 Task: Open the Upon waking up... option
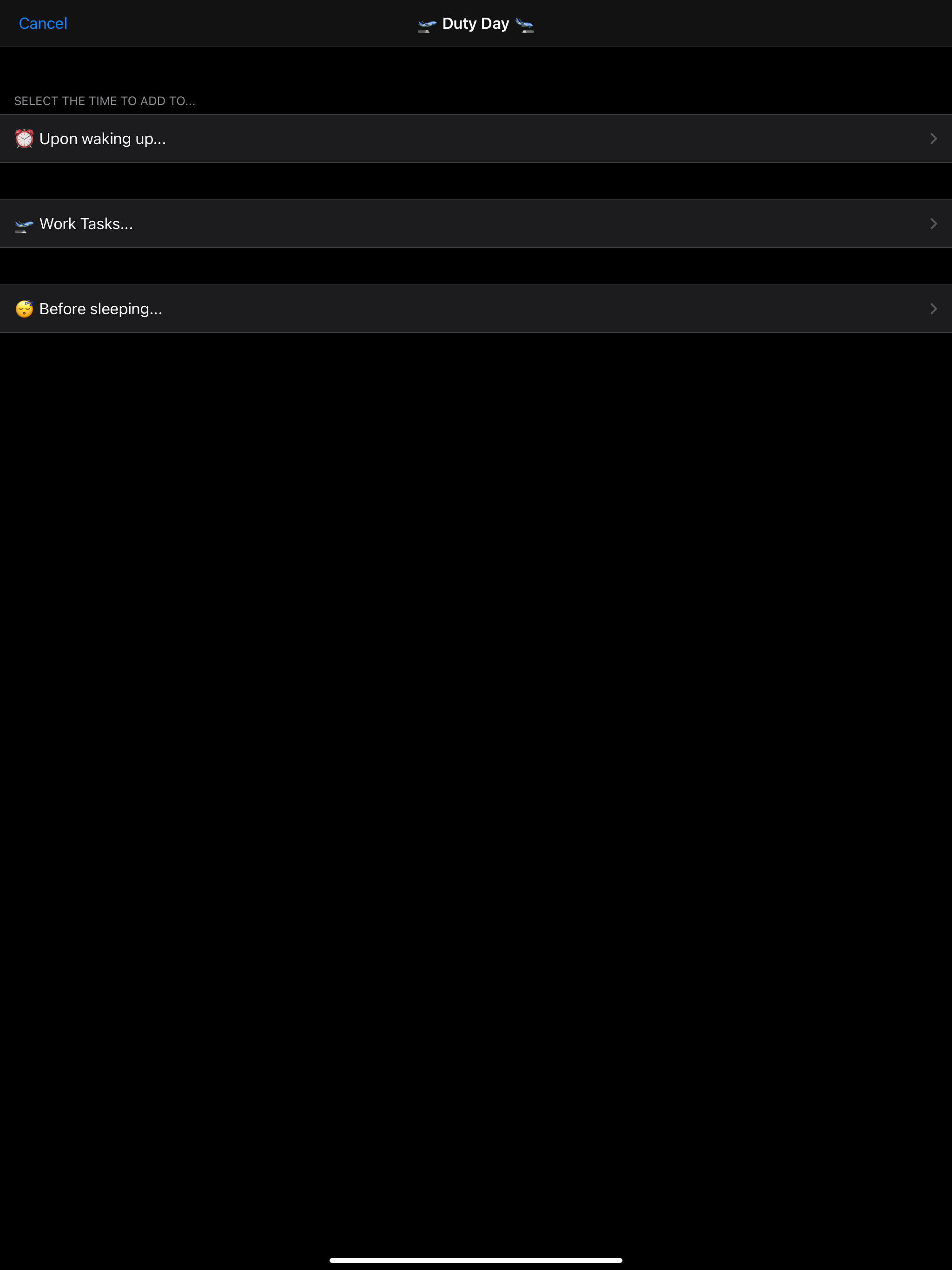coord(103,139)
